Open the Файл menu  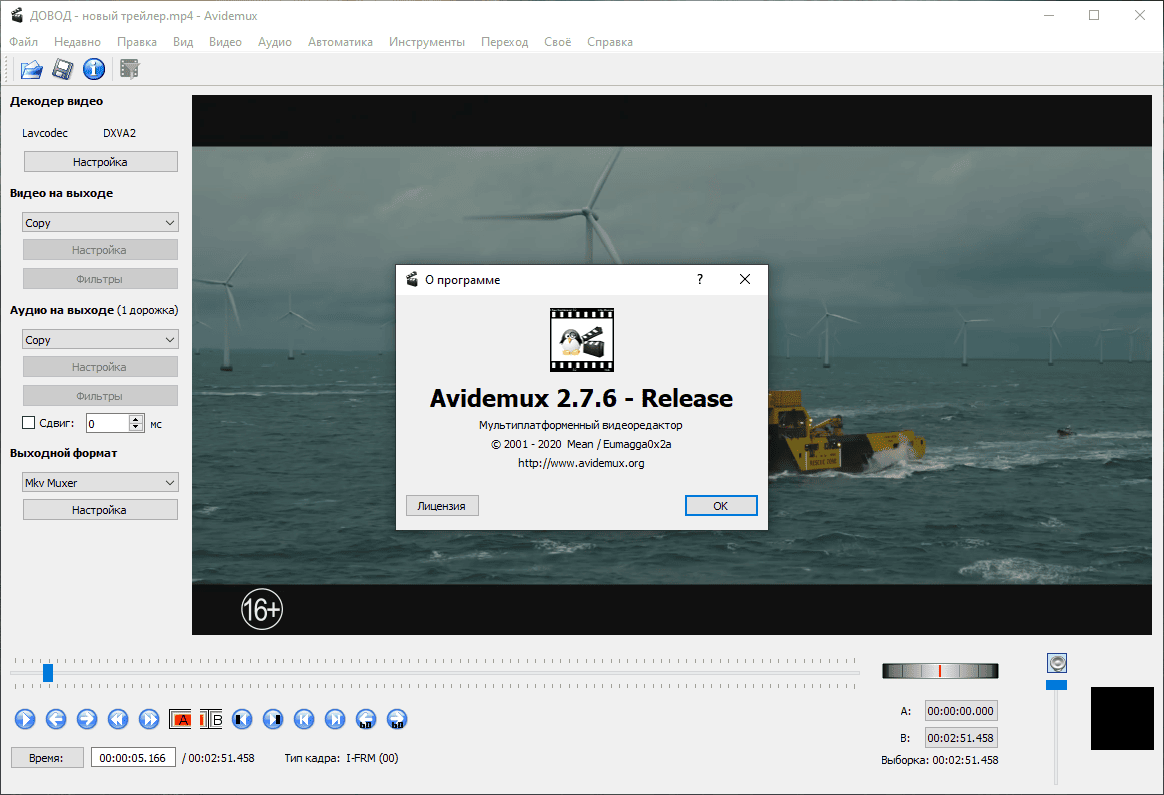click(x=24, y=42)
